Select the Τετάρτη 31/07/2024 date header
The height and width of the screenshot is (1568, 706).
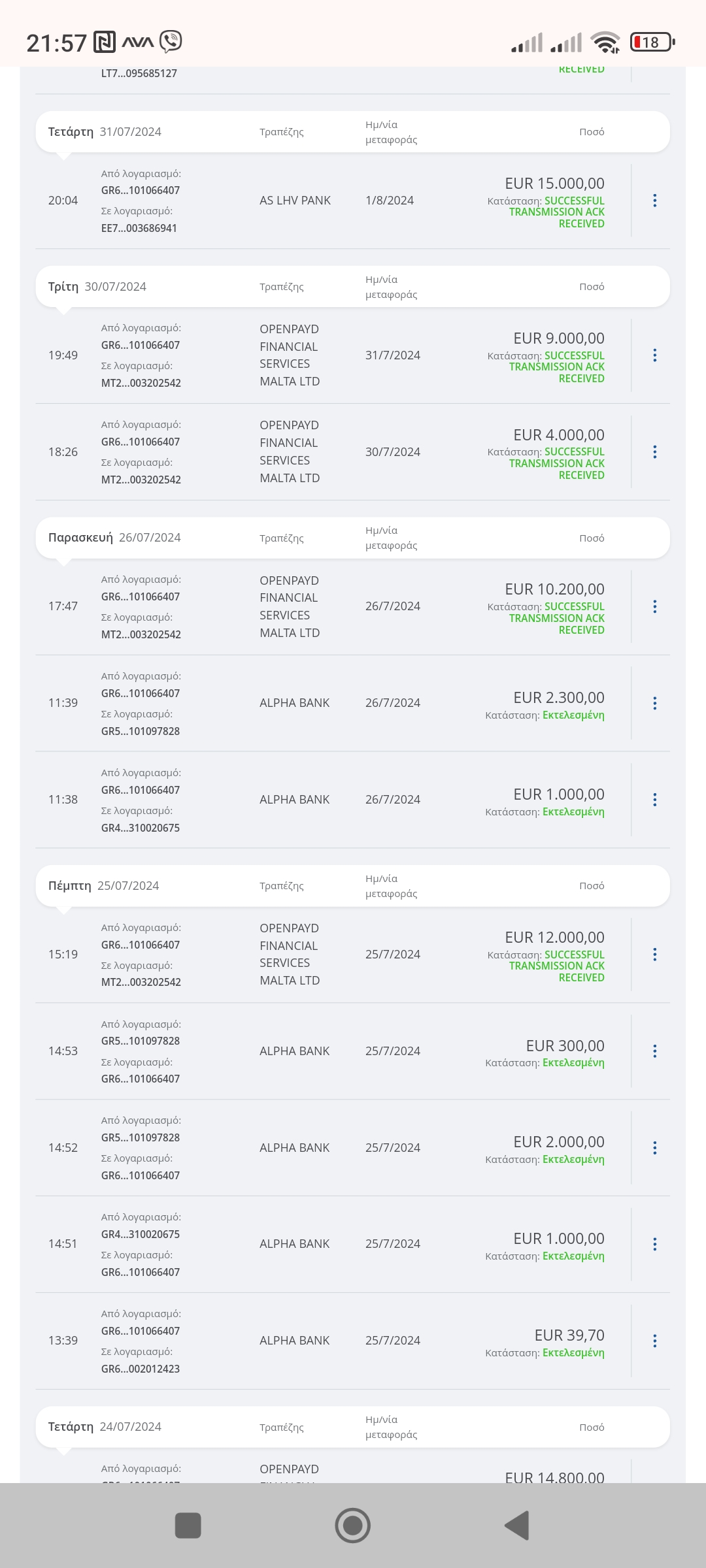click(x=105, y=132)
